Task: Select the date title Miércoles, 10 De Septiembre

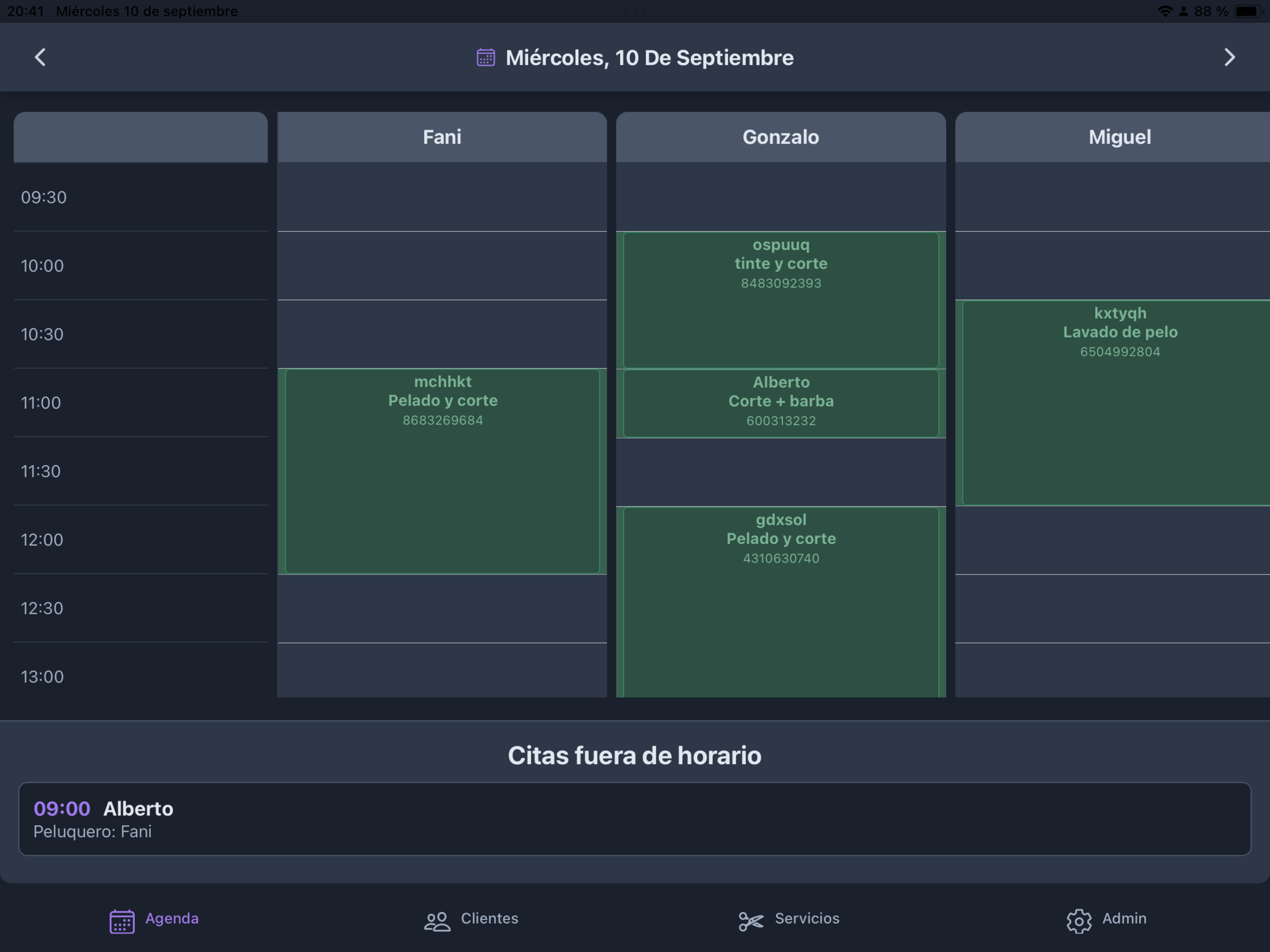Action: (649, 58)
